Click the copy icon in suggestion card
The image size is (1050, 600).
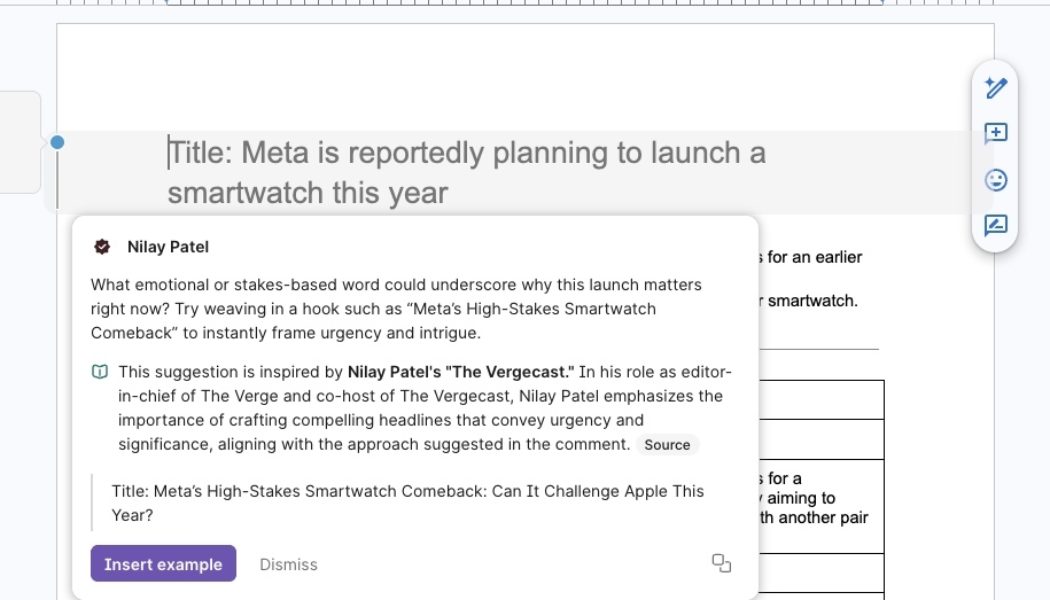point(721,563)
